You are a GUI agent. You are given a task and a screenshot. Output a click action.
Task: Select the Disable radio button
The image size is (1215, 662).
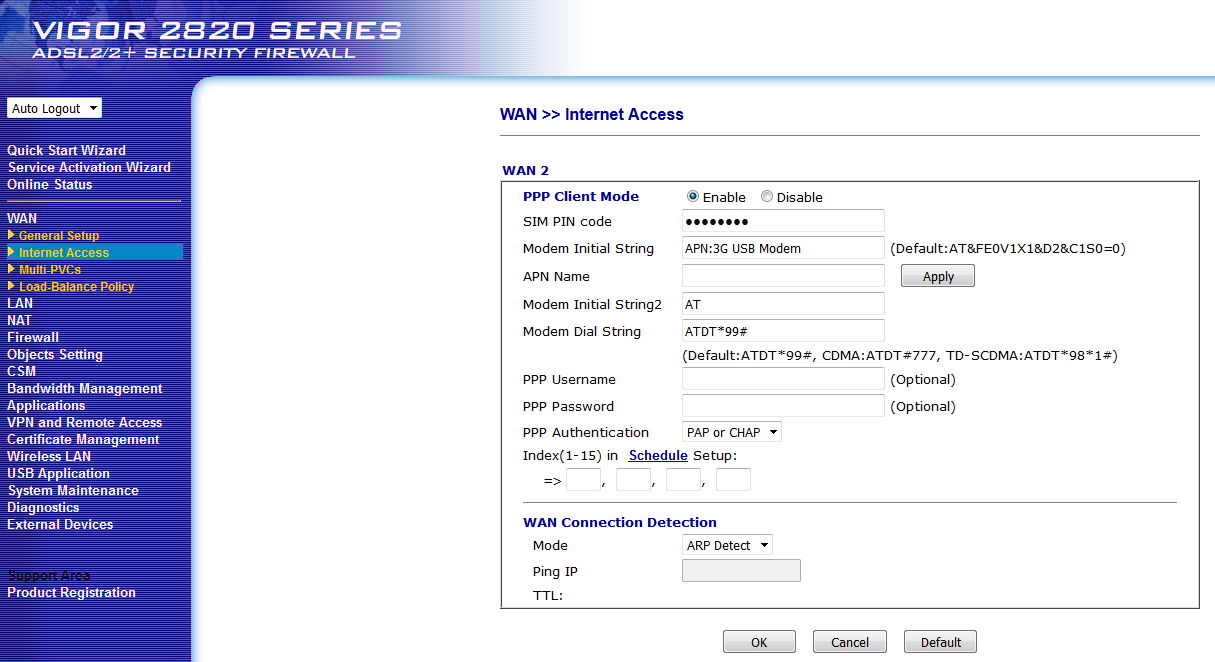coord(767,197)
